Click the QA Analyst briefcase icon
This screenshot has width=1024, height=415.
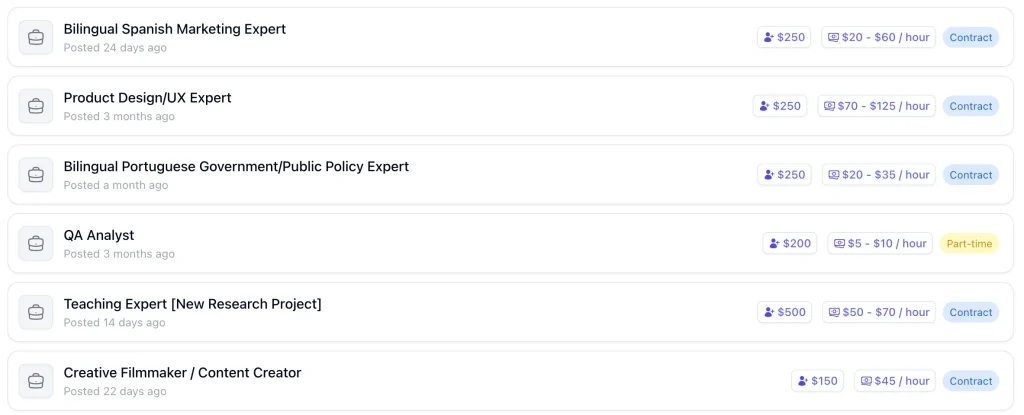pos(36,243)
